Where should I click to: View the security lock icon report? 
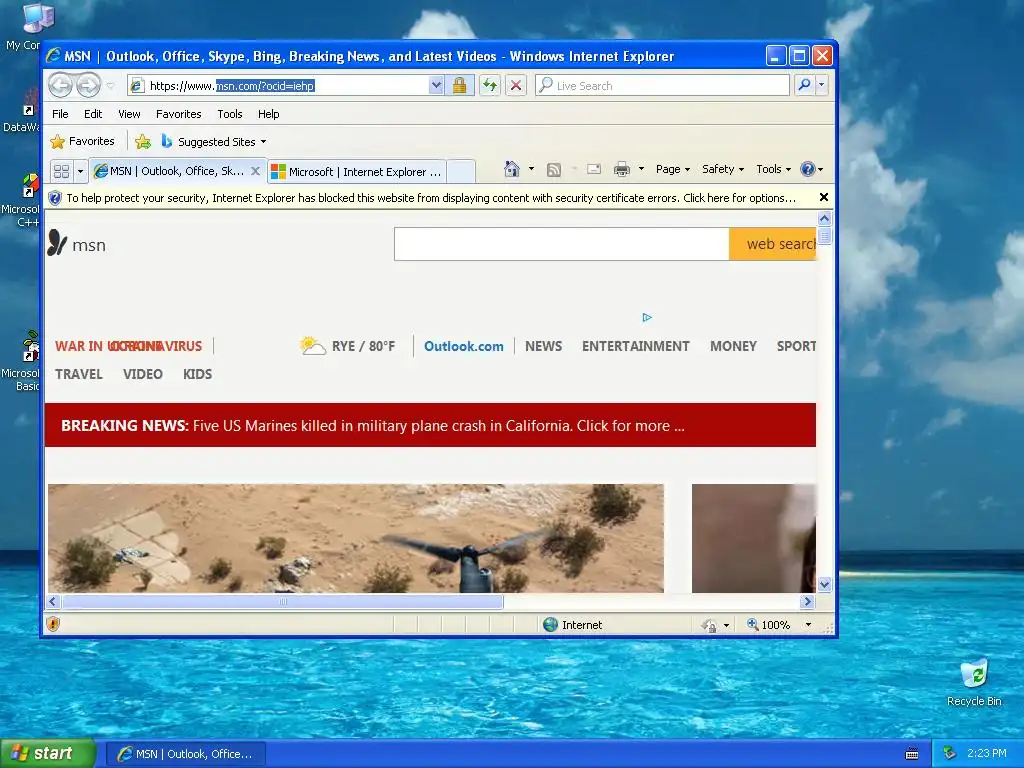[x=460, y=86]
